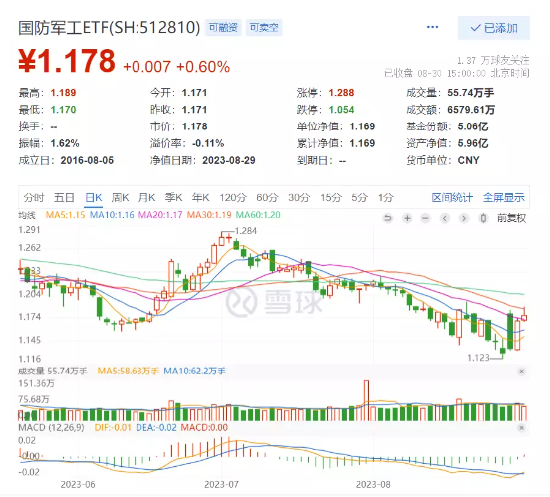The image size is (550, 497).
Task: Click the MA10:1.16 moving average label
Action: (112, 215)
